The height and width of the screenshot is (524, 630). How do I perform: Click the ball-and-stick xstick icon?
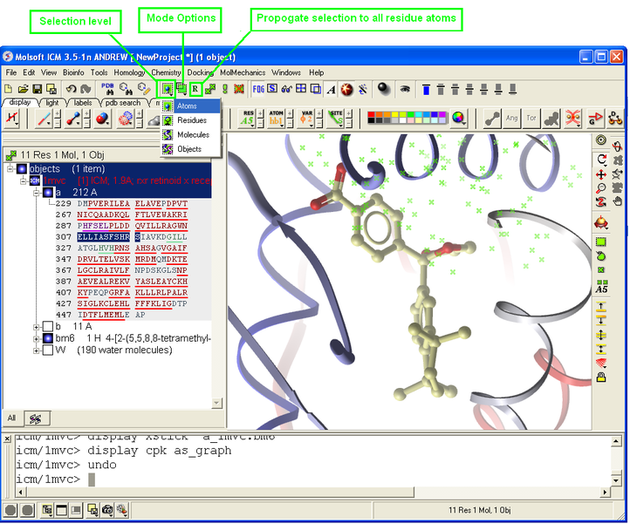[x=73, y=119]
